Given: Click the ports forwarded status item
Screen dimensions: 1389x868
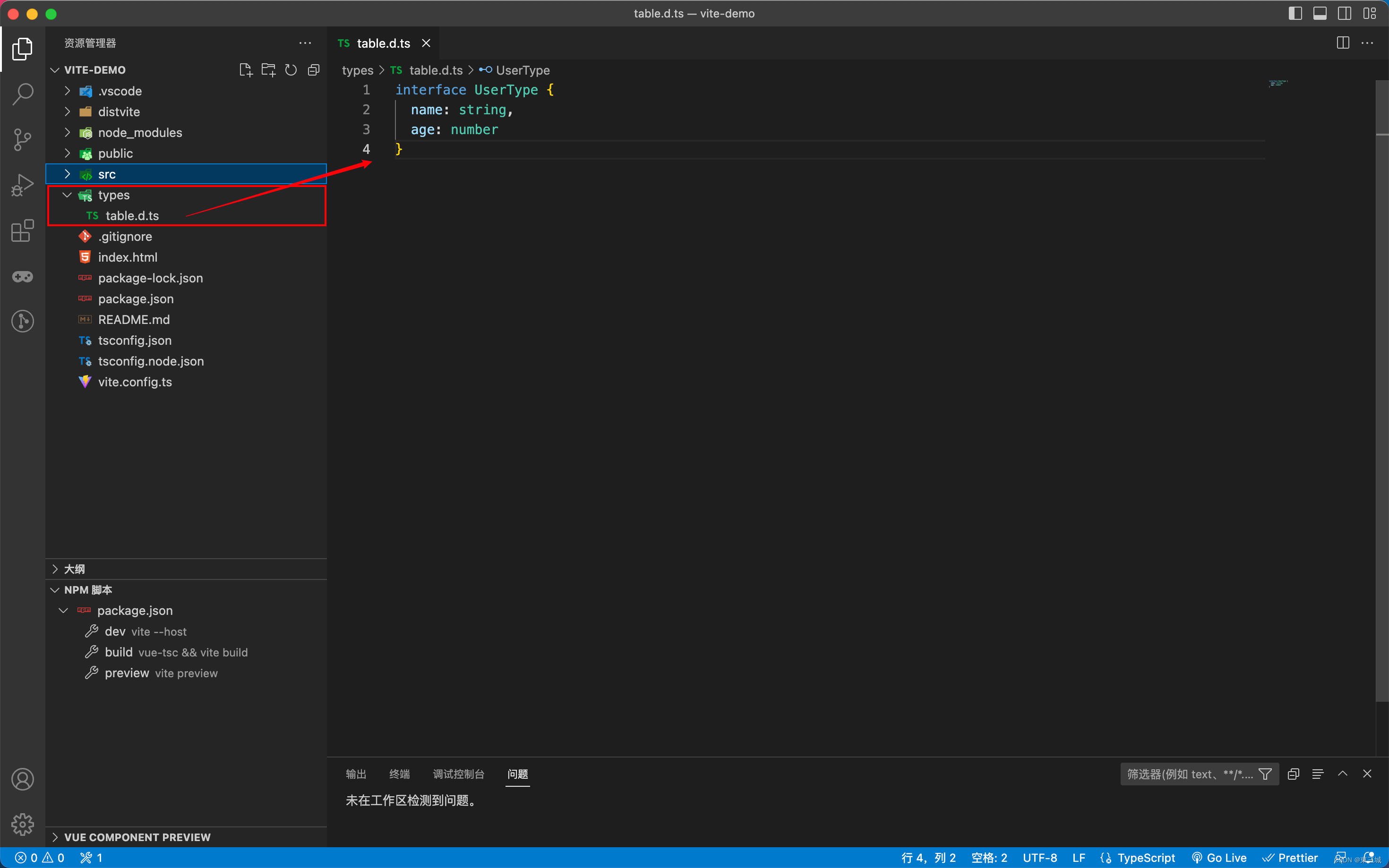Looking at the screenshot, I should [x=91, y=858].
